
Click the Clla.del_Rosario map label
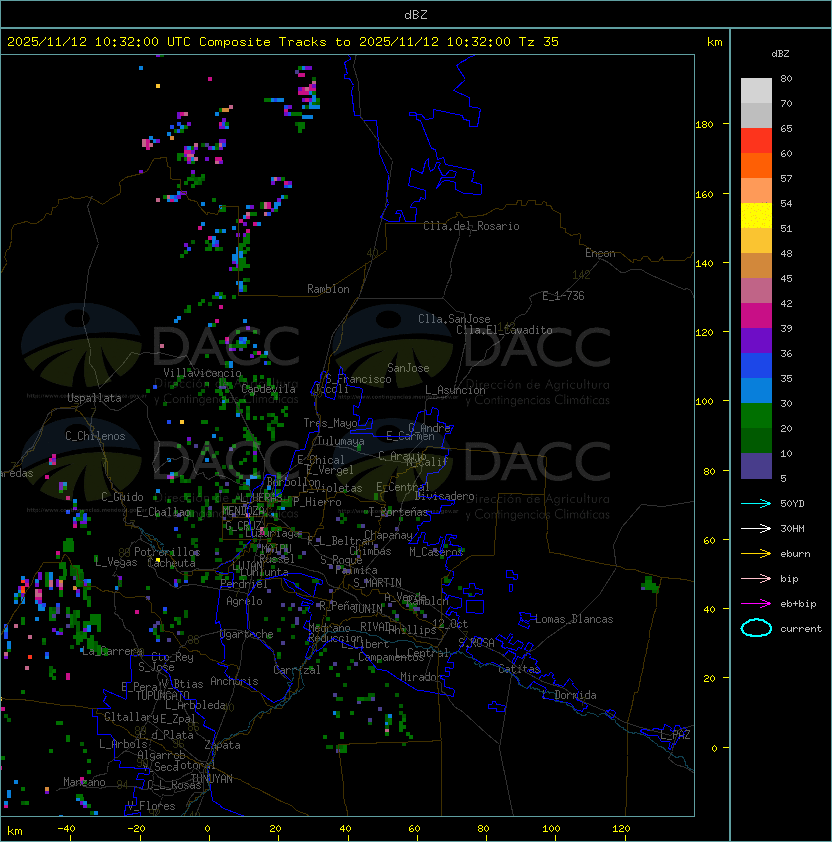click(x=471, y=226)
